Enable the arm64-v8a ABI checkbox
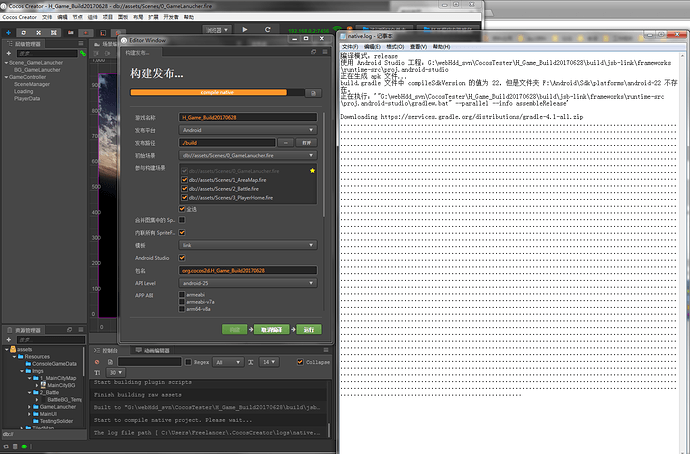This screenshot has width=690, height=454. click(x=182, y=309)
